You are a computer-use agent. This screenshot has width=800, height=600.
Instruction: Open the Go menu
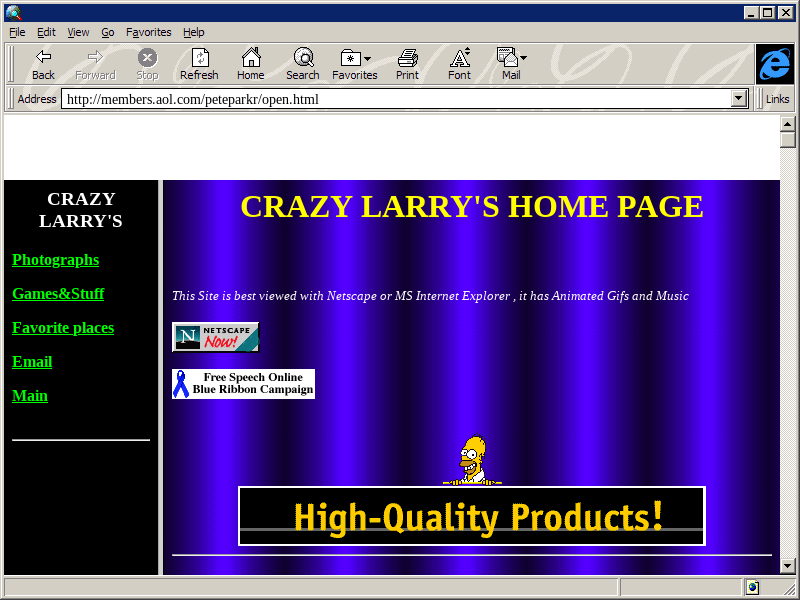pyautogui.click(x=108, y=32)
